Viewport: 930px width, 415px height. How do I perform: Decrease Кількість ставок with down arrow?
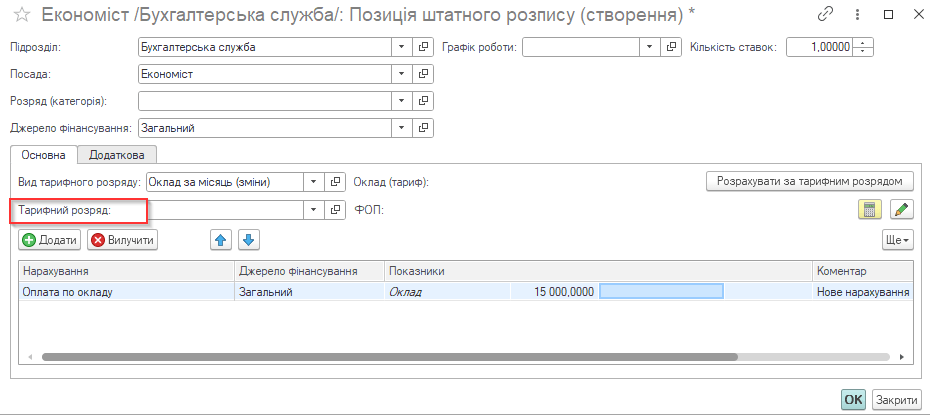coord(864,52)
